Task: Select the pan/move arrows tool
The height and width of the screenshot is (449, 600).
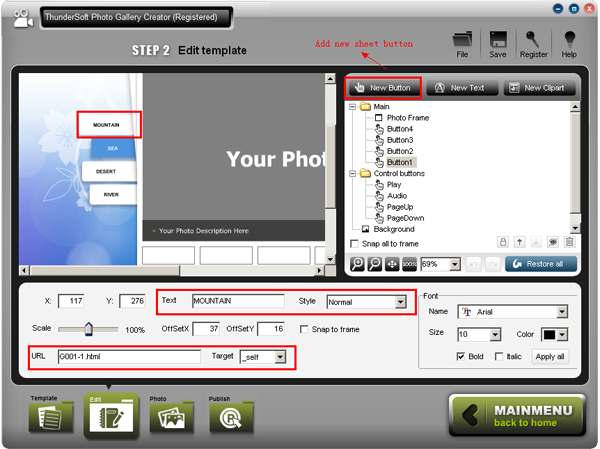Action: [x=391, y=264]
